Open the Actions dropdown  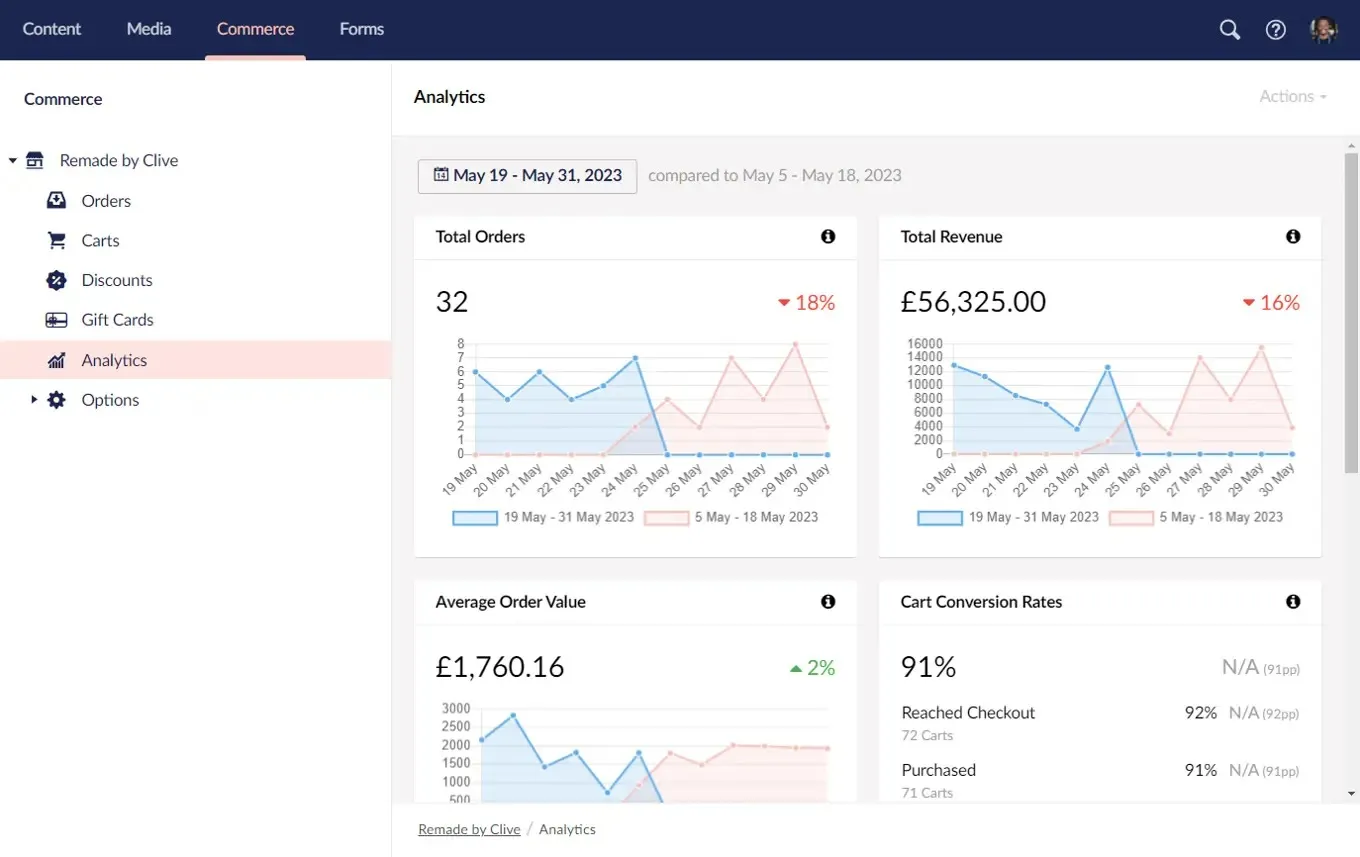(1291, 96)
